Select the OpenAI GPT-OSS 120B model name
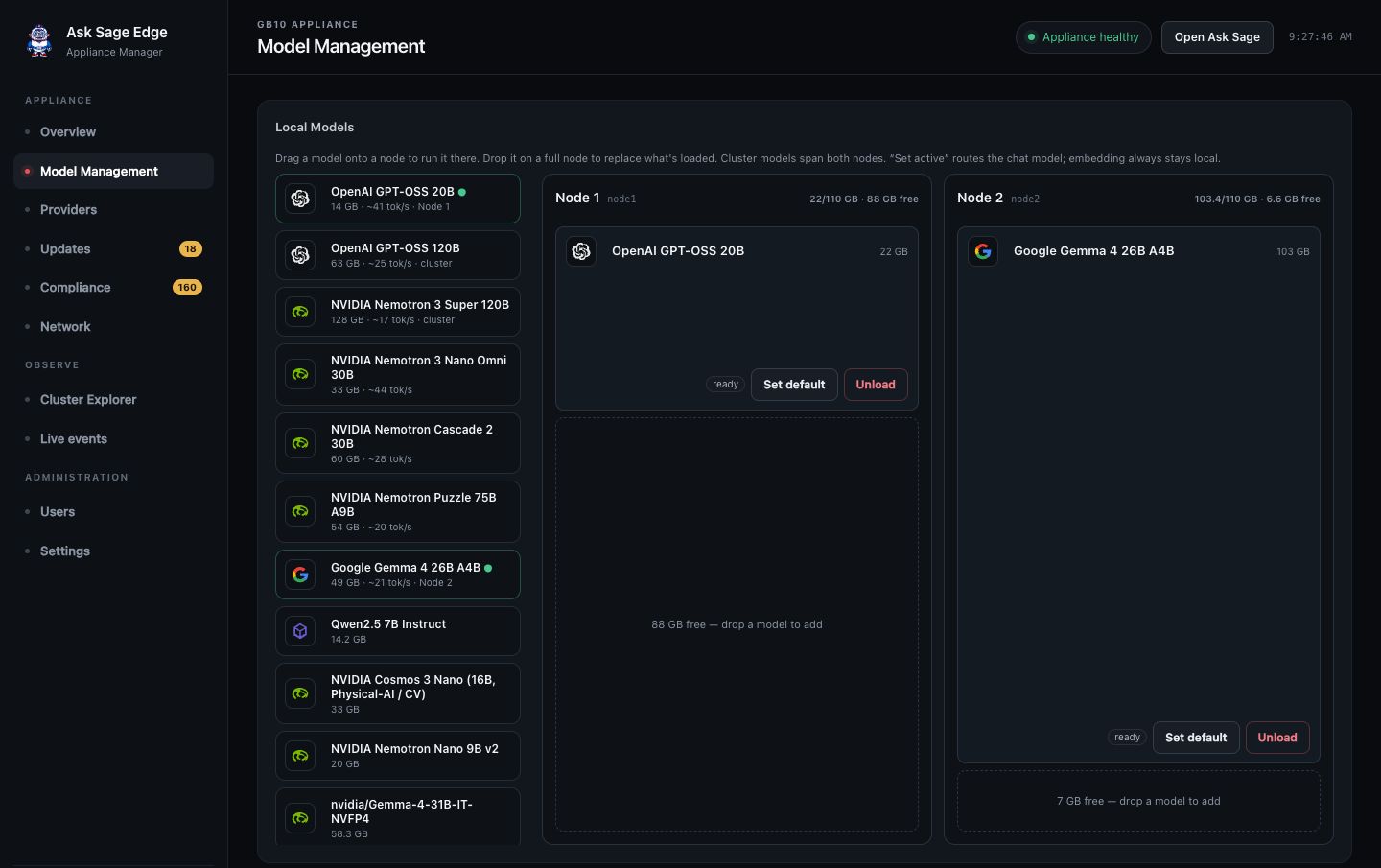This screenshot has height=868, width=1381. point(395,248)
